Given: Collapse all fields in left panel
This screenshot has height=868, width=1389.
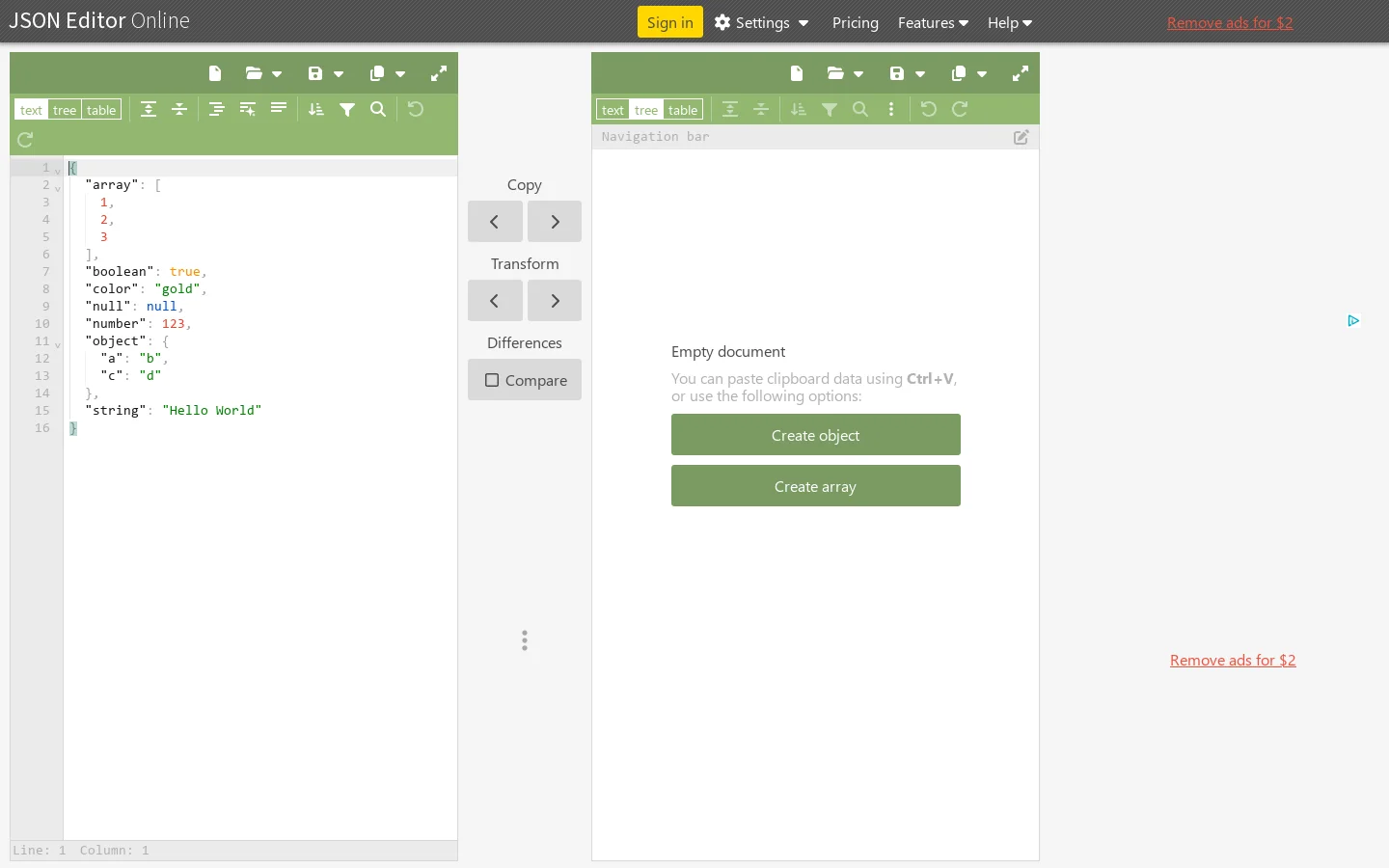Looking at the screenshot, I should [179, 109].
